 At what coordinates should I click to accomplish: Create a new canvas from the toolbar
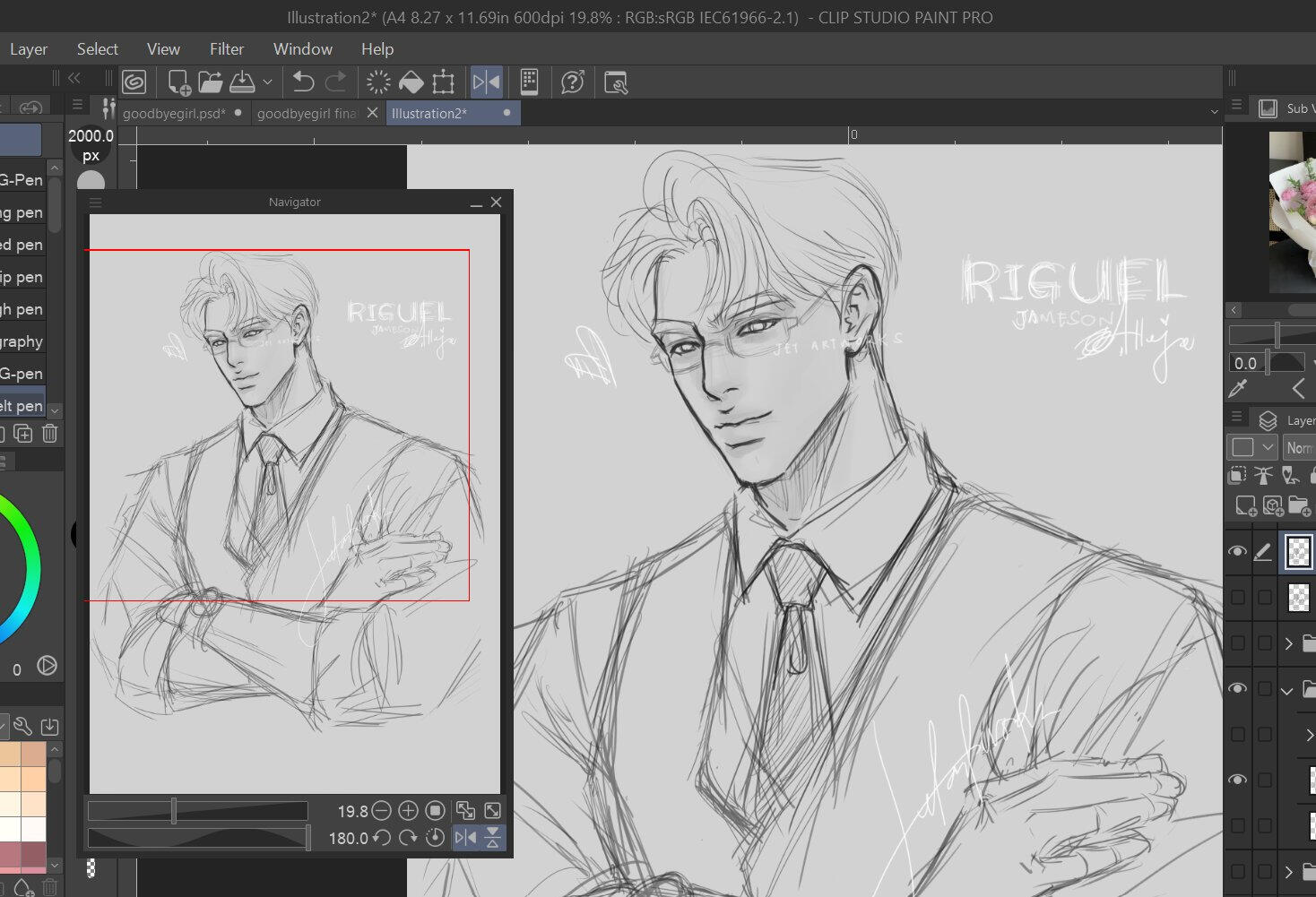point(178,82)
